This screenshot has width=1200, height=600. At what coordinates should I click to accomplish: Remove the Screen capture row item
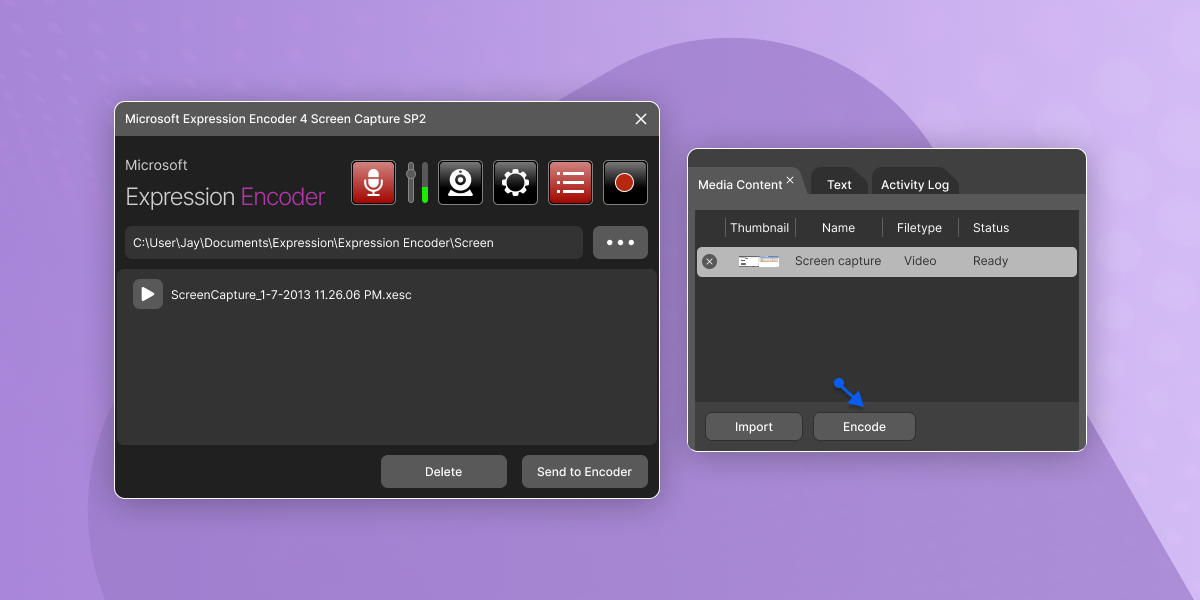tap(709, 261)
